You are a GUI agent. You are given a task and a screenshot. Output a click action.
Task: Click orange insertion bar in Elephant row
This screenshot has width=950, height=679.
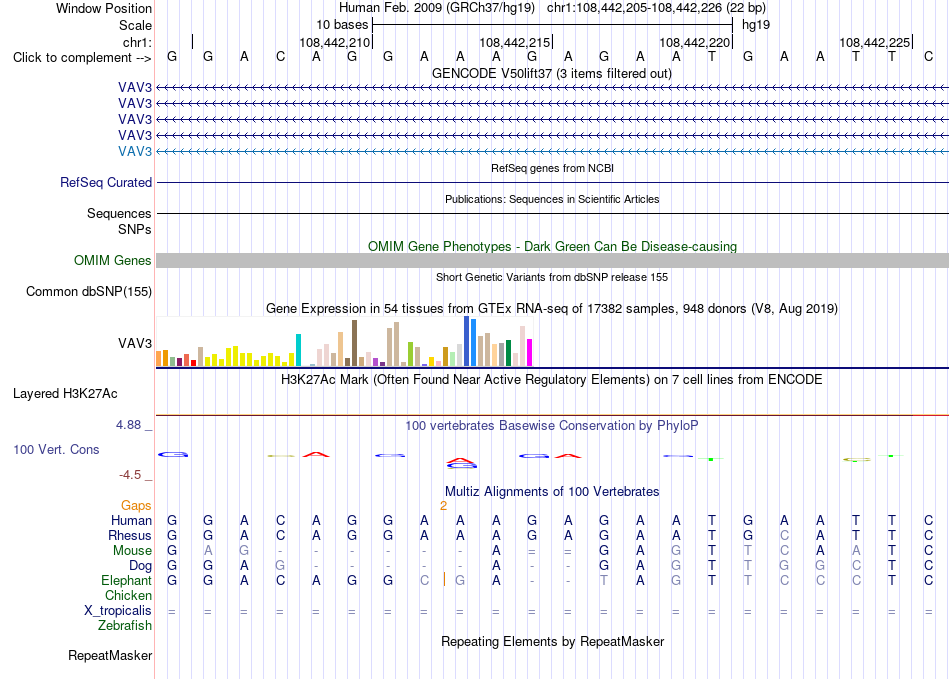point(444,579)
